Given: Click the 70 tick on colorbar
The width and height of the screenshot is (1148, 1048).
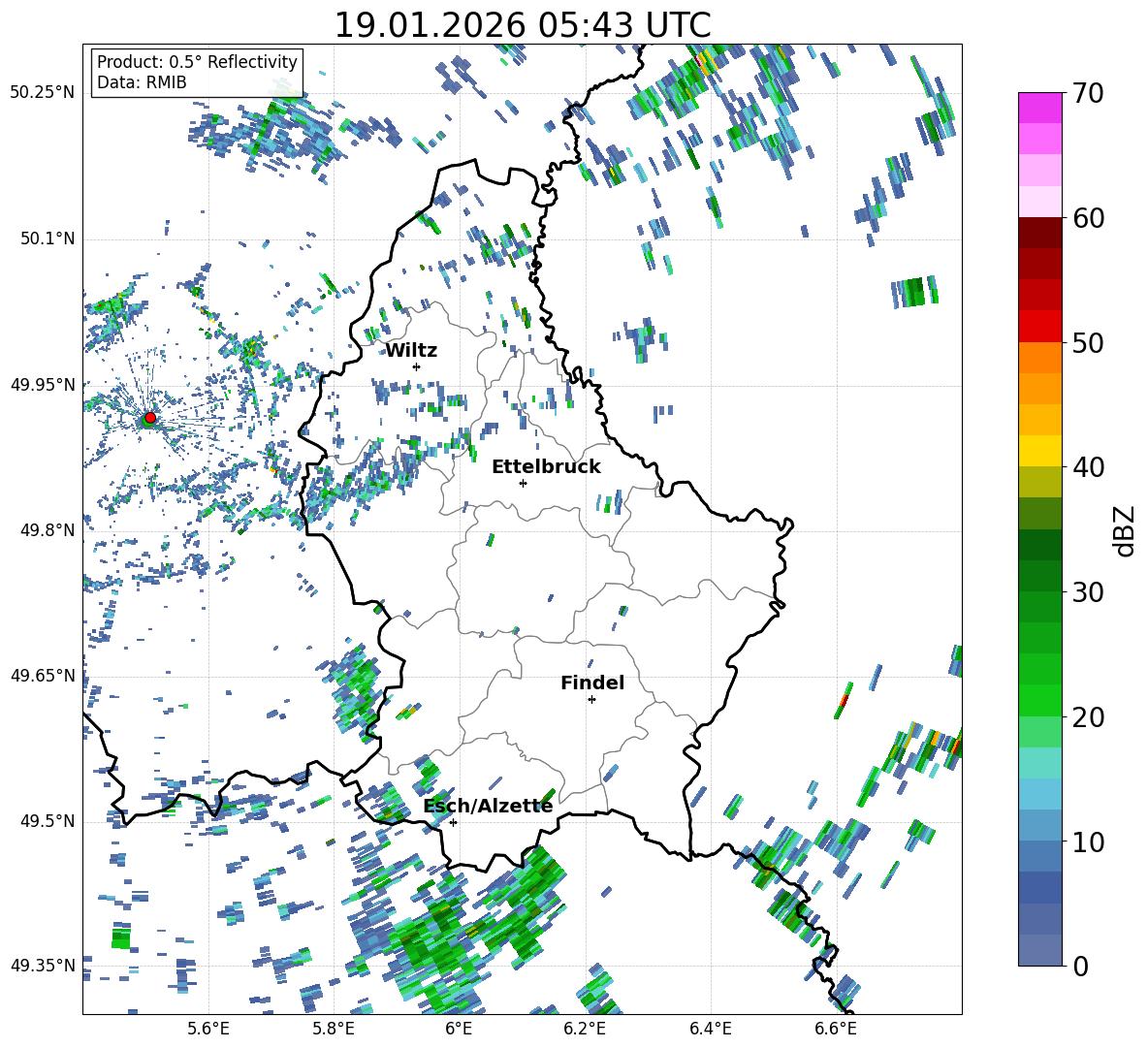Looking at the screenshot, I should 1088,93.
